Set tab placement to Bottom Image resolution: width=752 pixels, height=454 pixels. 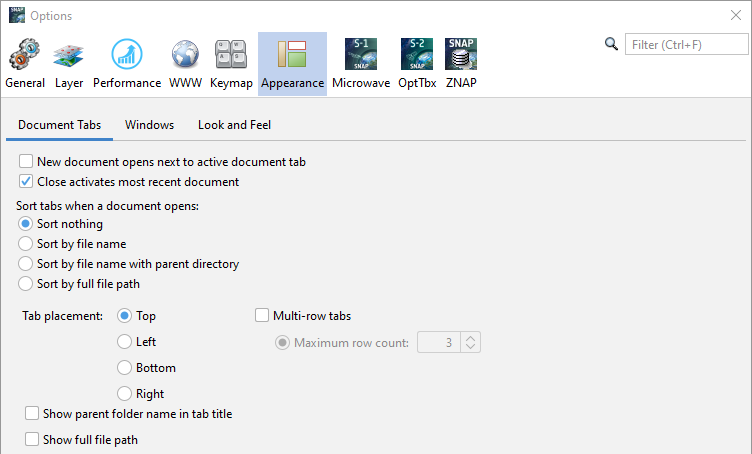125,368
